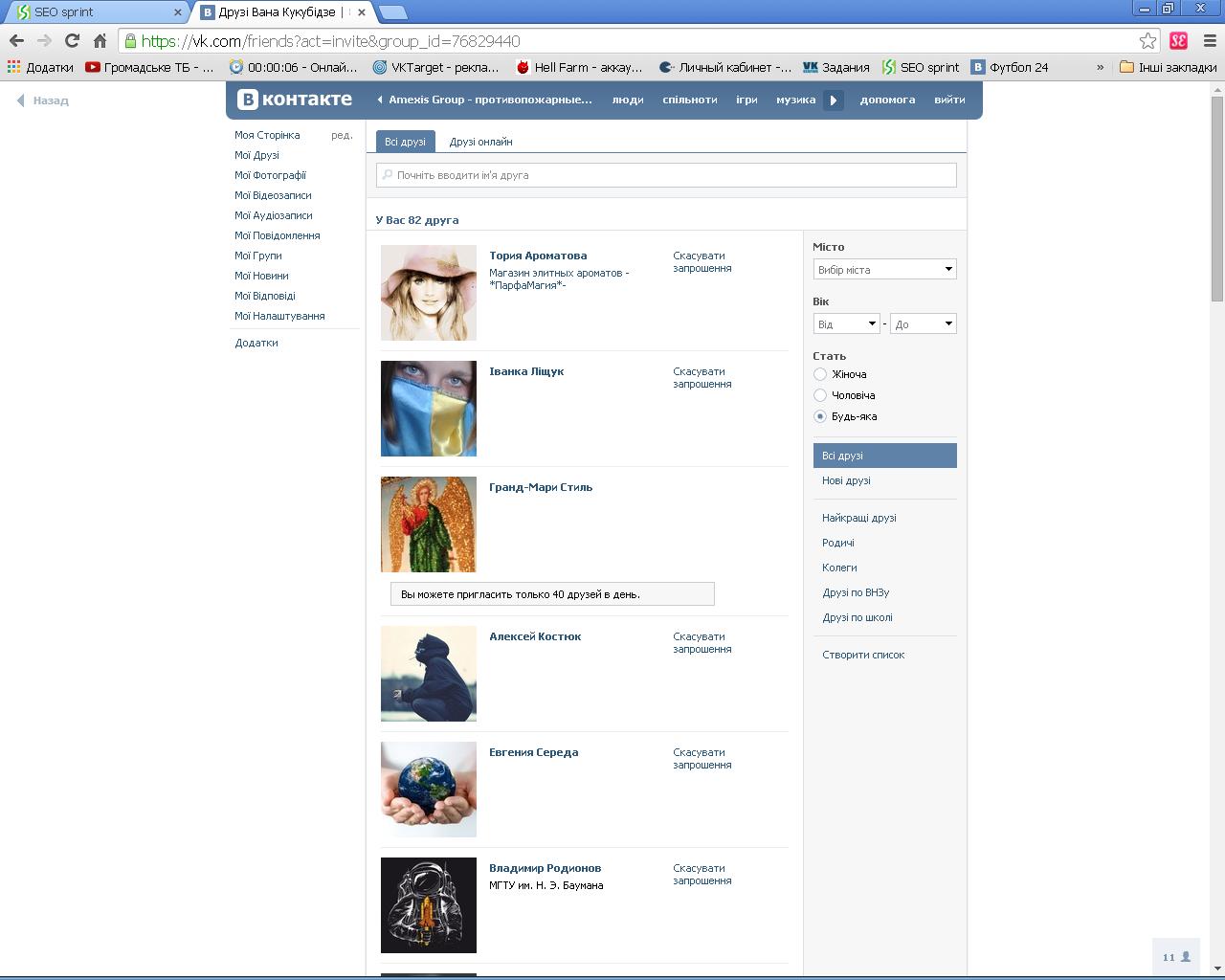Select Жіноча gender radio button
Screen dimensions: 1225x980
[x=820, y=374]
